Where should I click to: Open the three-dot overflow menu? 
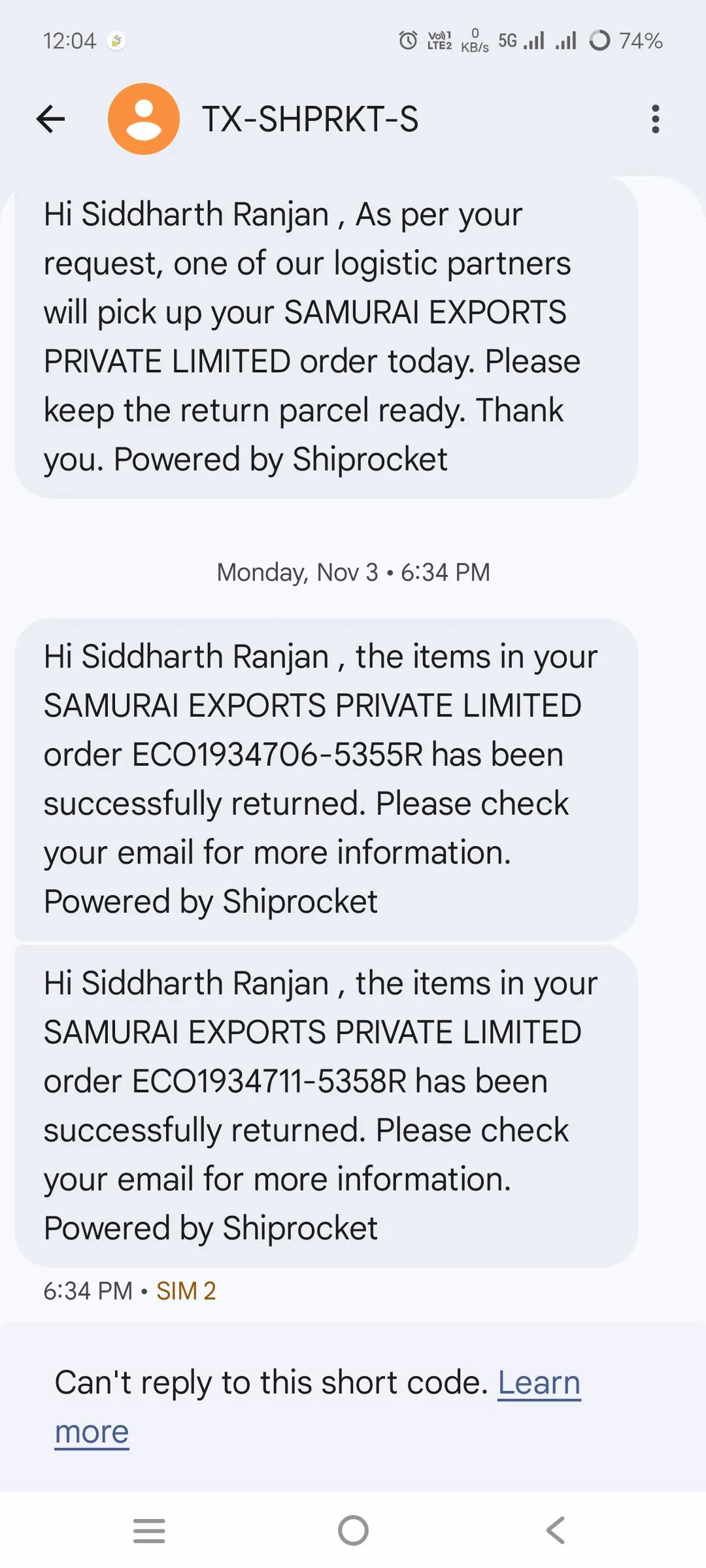(655, 119)
